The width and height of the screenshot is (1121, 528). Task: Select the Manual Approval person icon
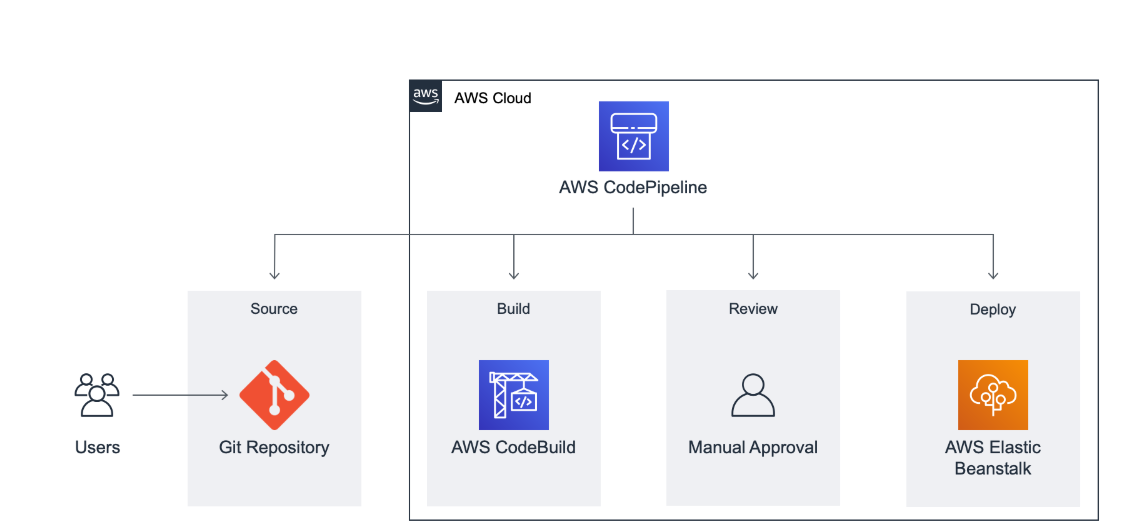coord(753,395)
